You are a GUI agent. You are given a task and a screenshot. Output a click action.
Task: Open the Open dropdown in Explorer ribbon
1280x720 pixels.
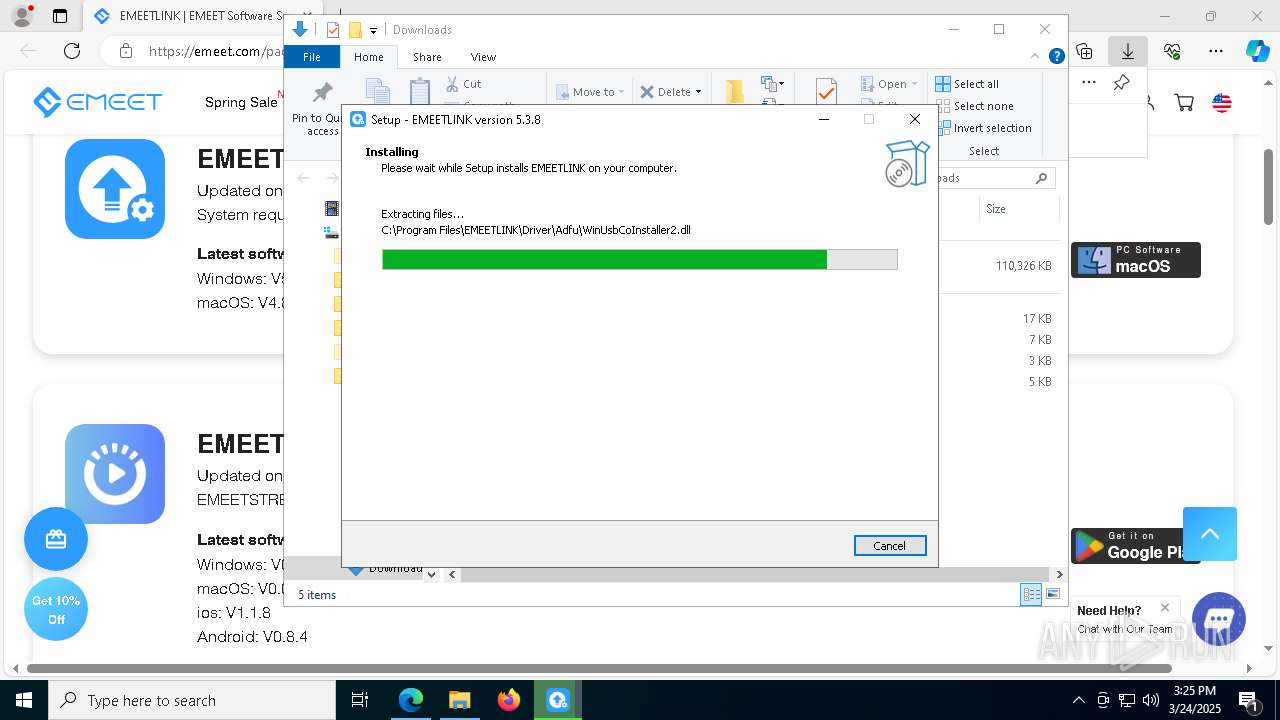click(x=889, y=84)
